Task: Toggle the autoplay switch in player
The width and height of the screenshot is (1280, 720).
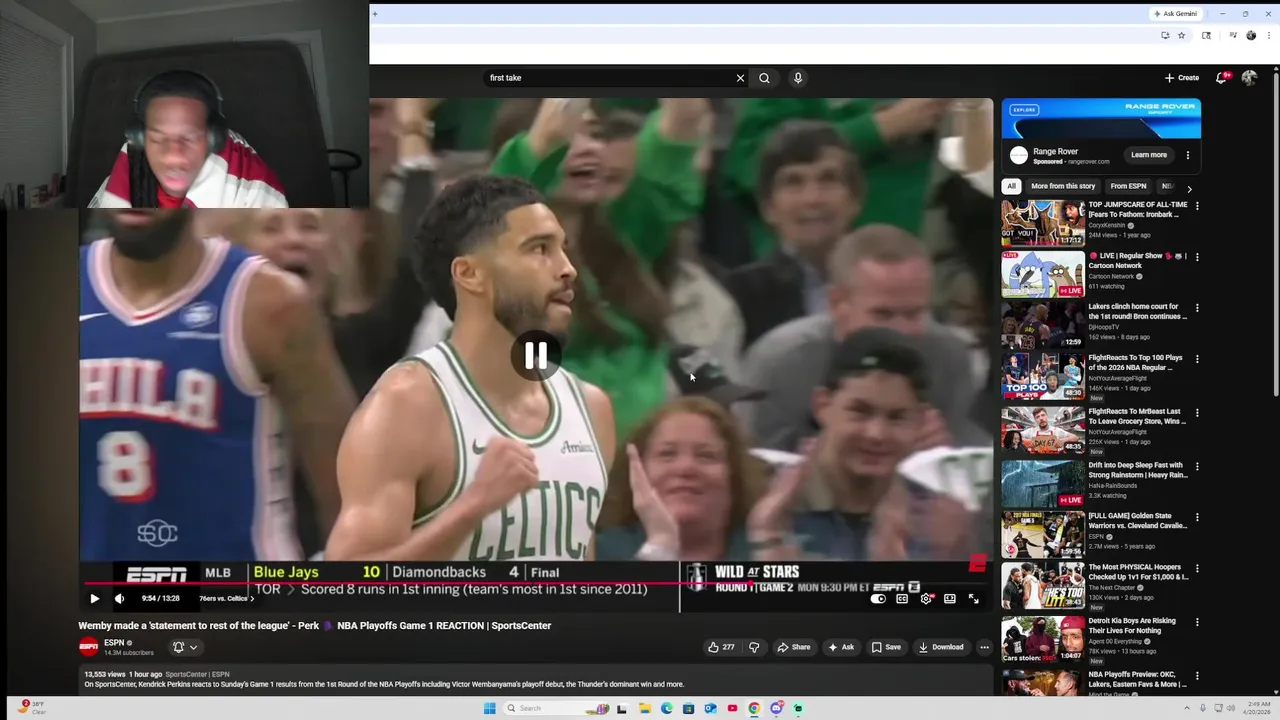Action: point(878,599)
